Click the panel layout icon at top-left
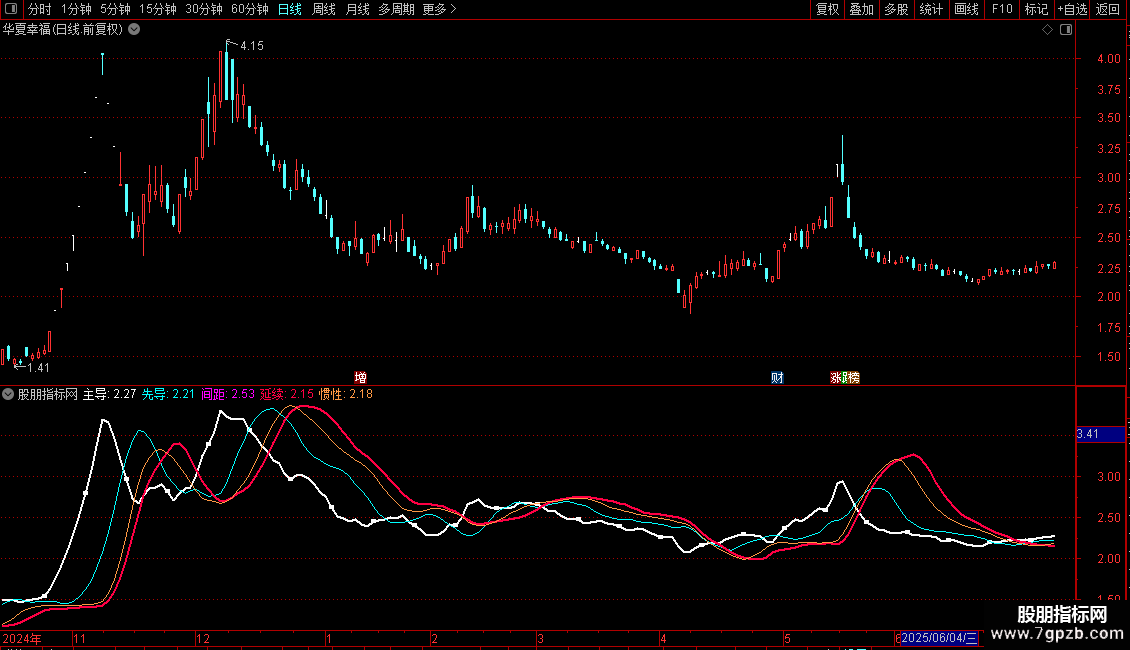 [11, 9]
